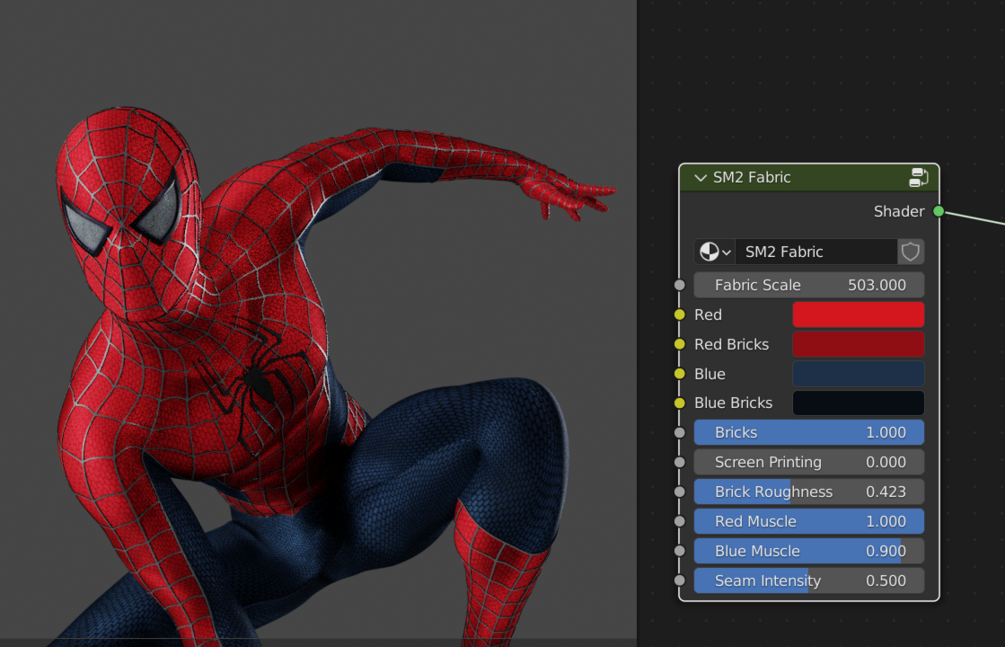This screenshot has height=647, width=1005.
Task: Click the Shader output socket
Action: tap(938, 211)
